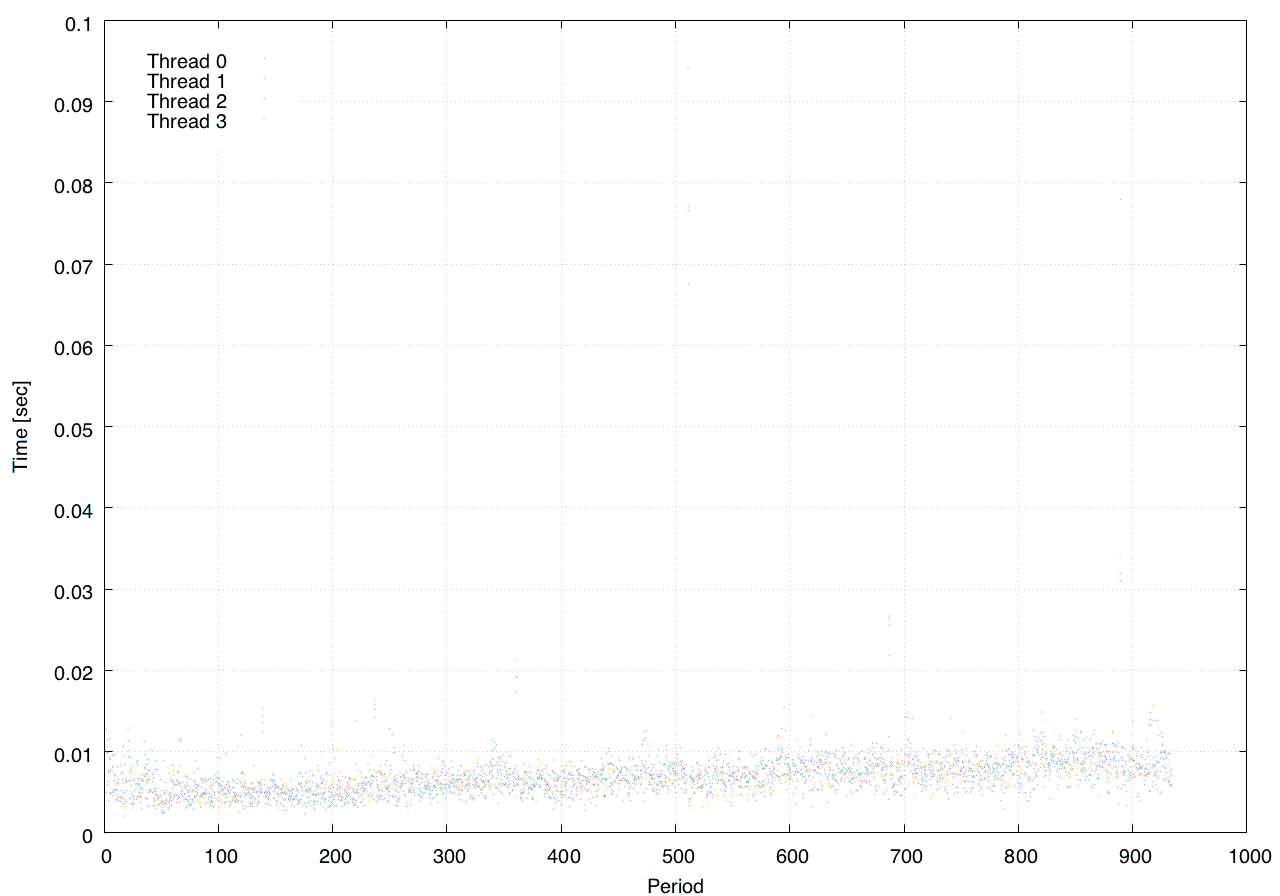The image size is (1280, 896).
Task: Click the 700 x-axis tick label
Action: [x=904, y=857]
